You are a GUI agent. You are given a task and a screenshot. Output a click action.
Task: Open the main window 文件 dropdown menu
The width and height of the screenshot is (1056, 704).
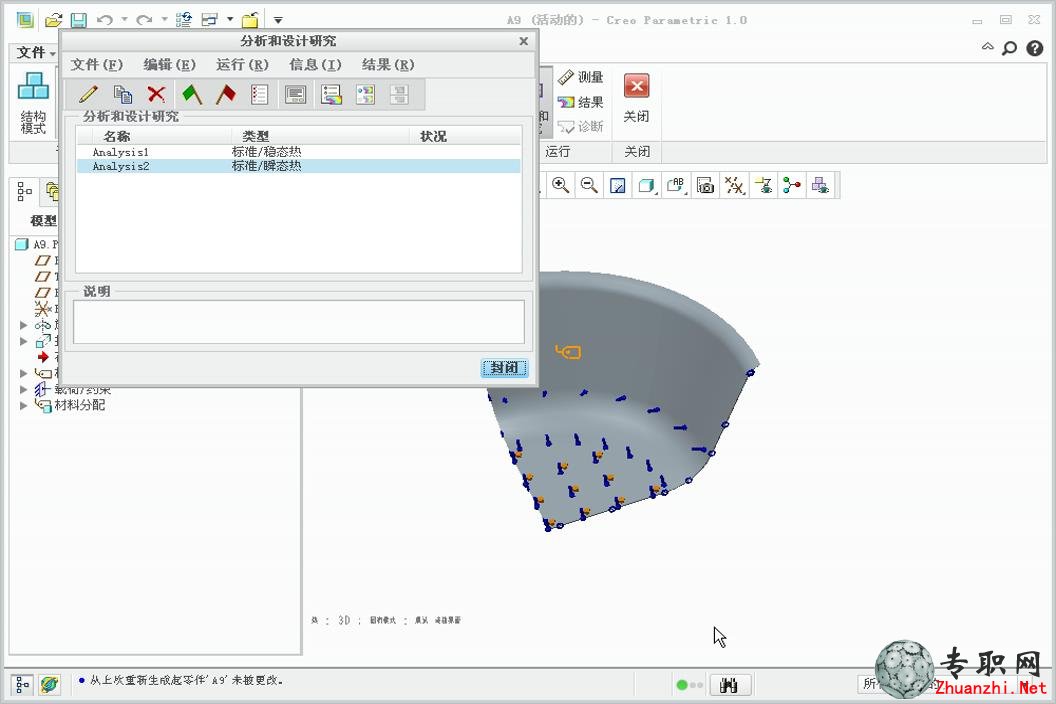coord(36,53)
